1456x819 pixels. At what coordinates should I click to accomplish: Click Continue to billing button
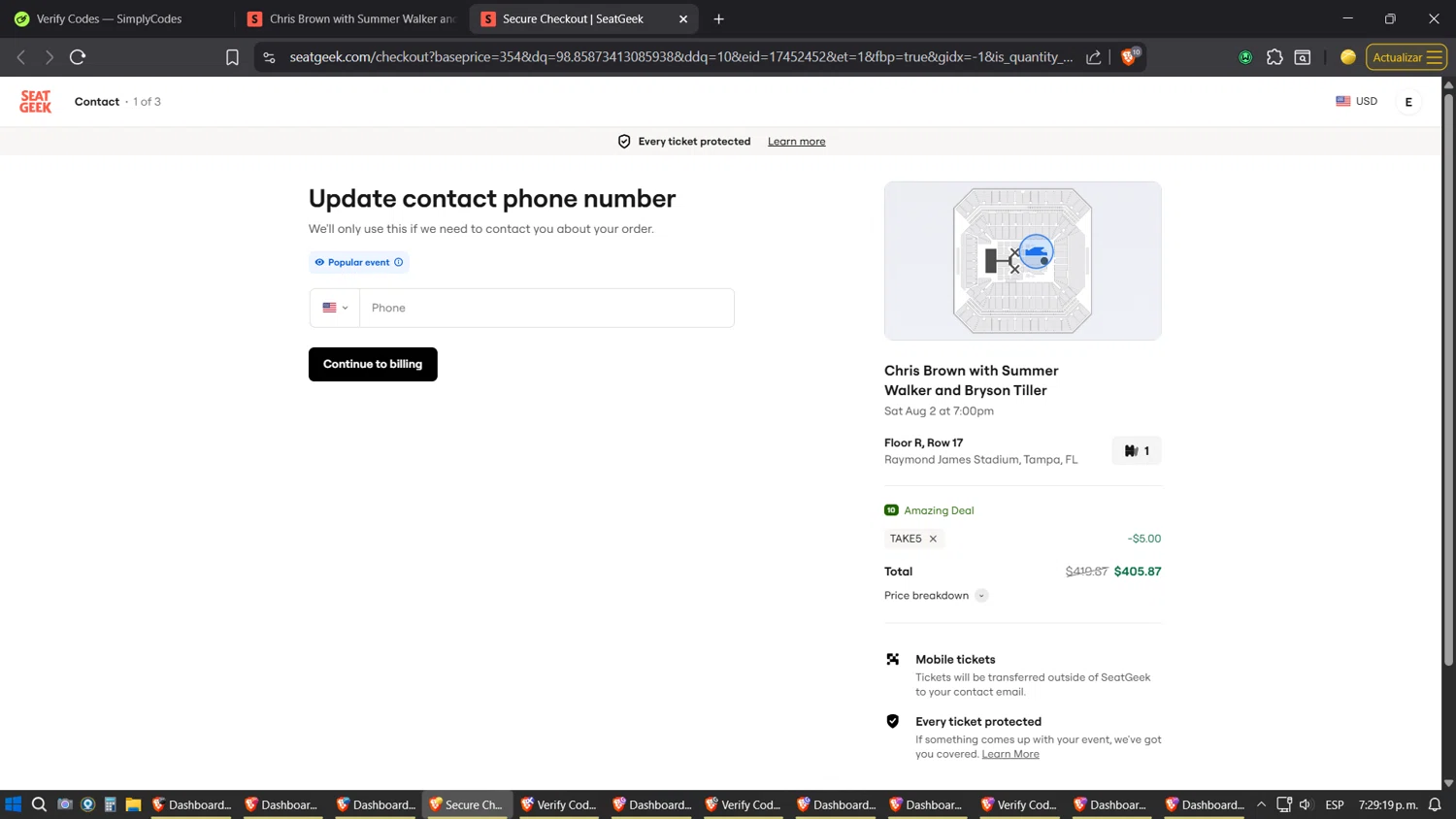(373, 364)
